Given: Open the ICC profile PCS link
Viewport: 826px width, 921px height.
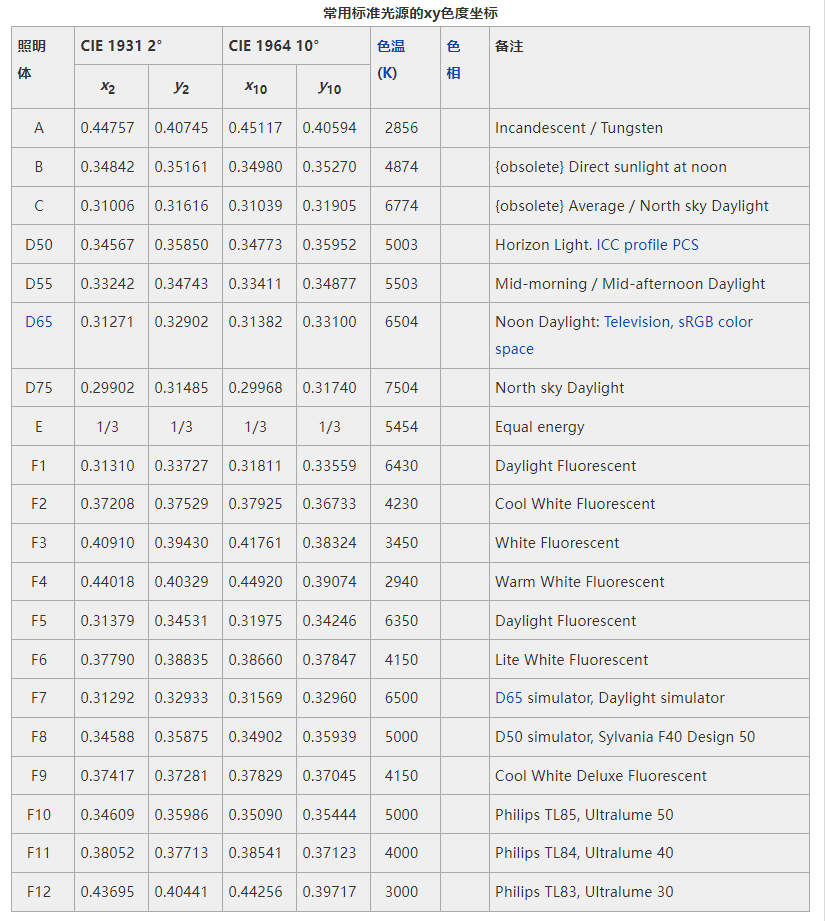Looking at the screenshot, I should 647,245.
